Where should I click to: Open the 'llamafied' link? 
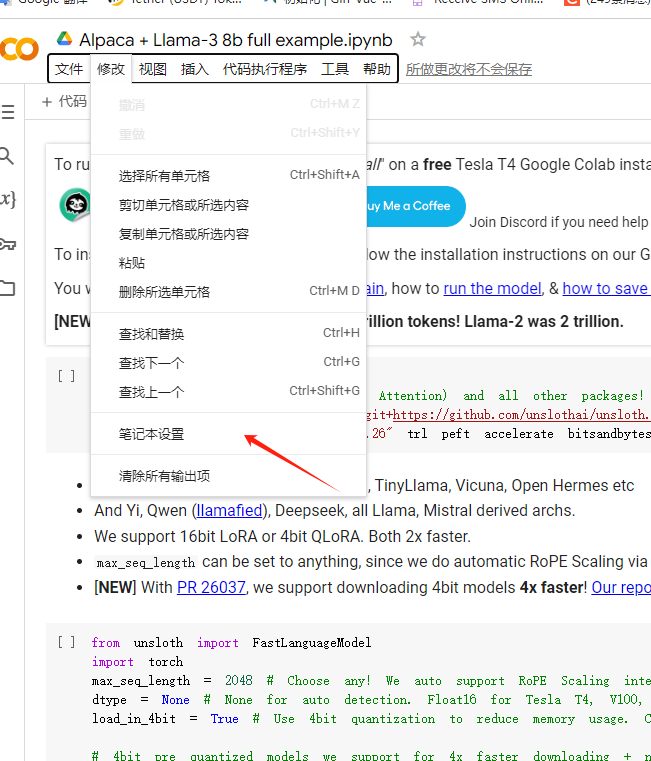pos(229,511)
